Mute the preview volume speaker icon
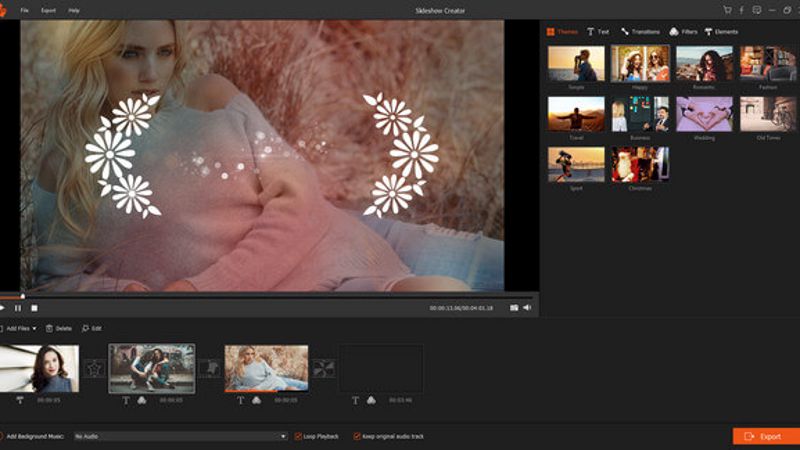Screen dimensions: 800x450 tap(527, 308)
